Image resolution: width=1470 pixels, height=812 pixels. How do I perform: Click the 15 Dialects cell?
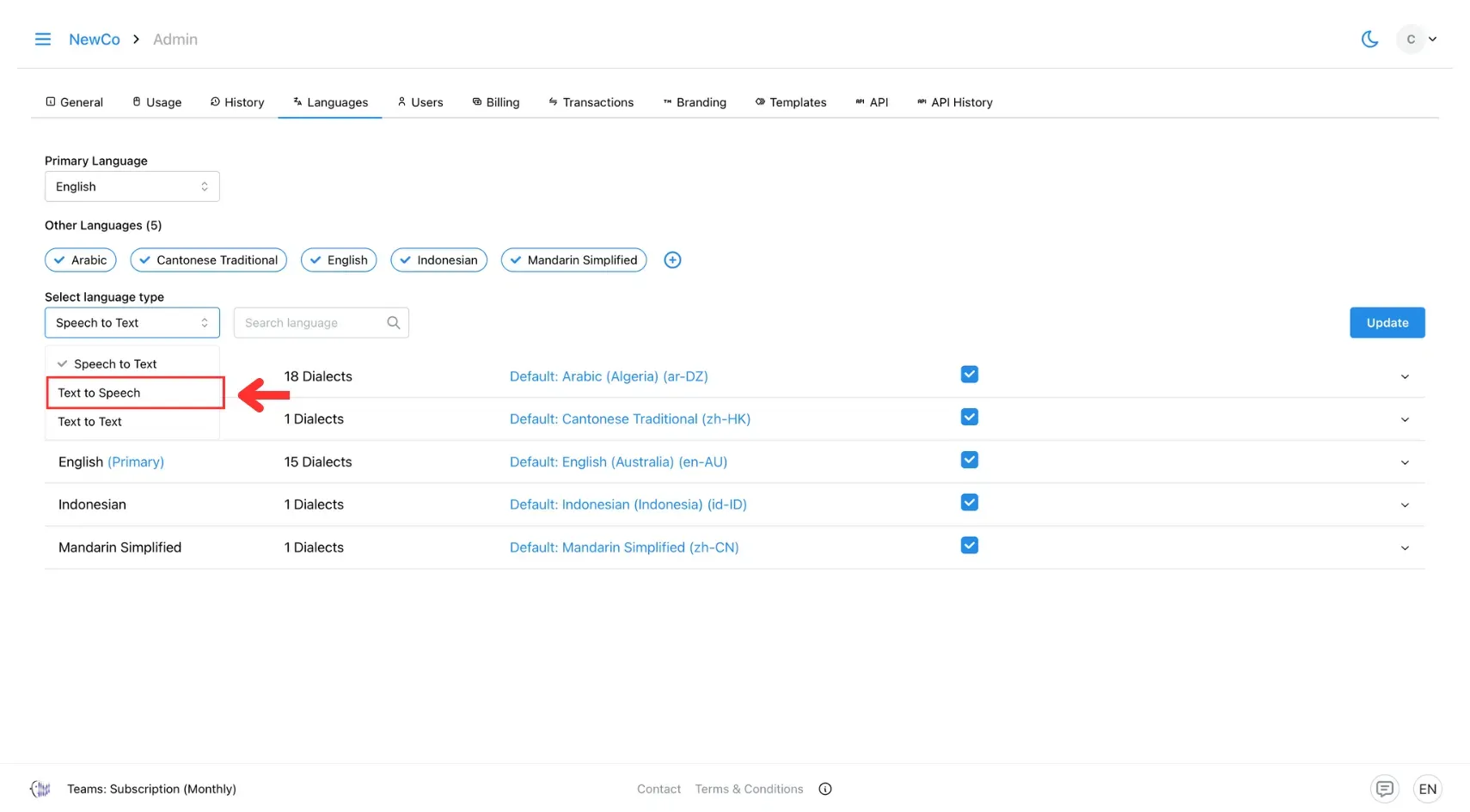point(318,462)
